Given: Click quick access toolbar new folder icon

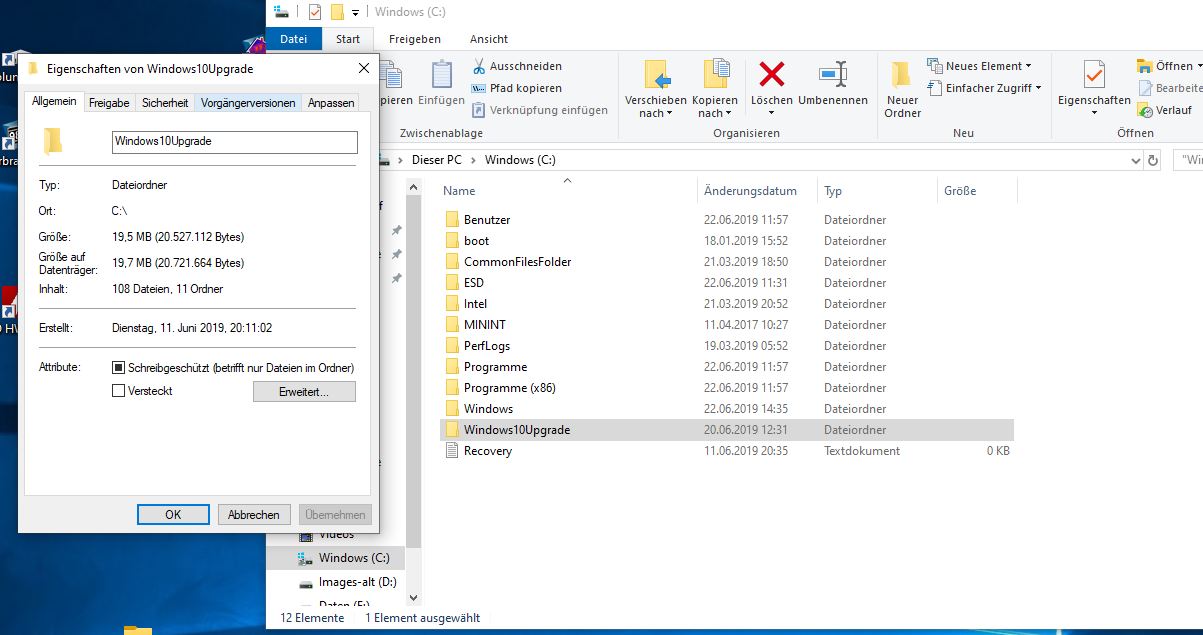Looking at the screenshot, I should click(338, 12).
